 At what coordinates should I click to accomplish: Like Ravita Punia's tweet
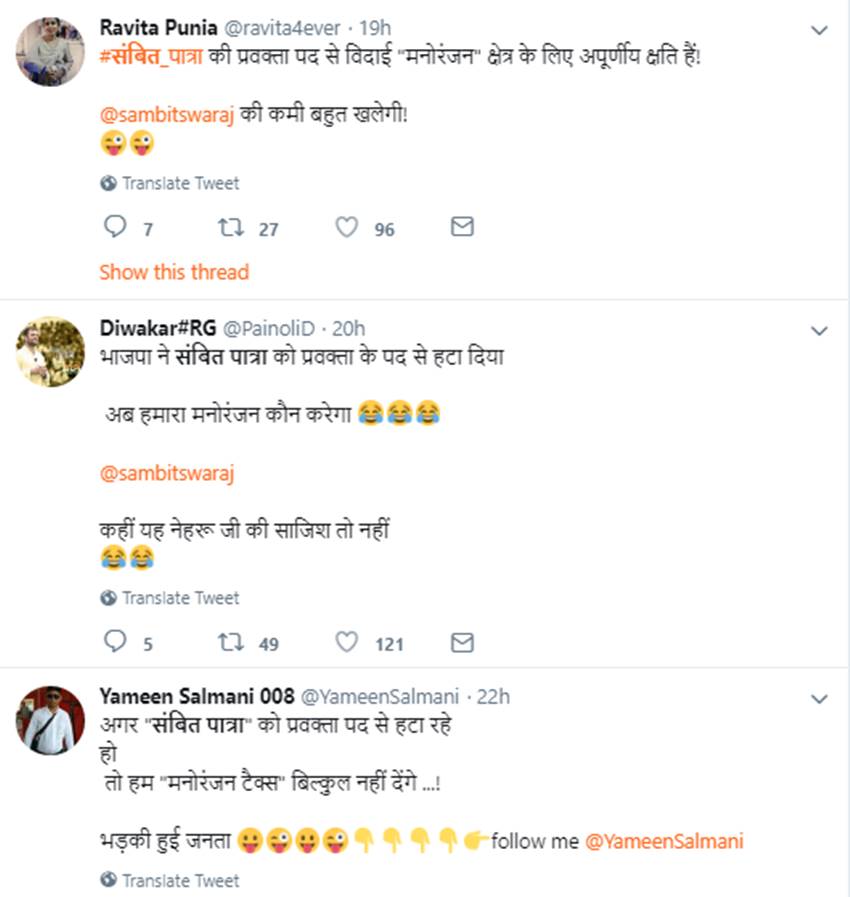pyautogui.click(x=346, y=228)
